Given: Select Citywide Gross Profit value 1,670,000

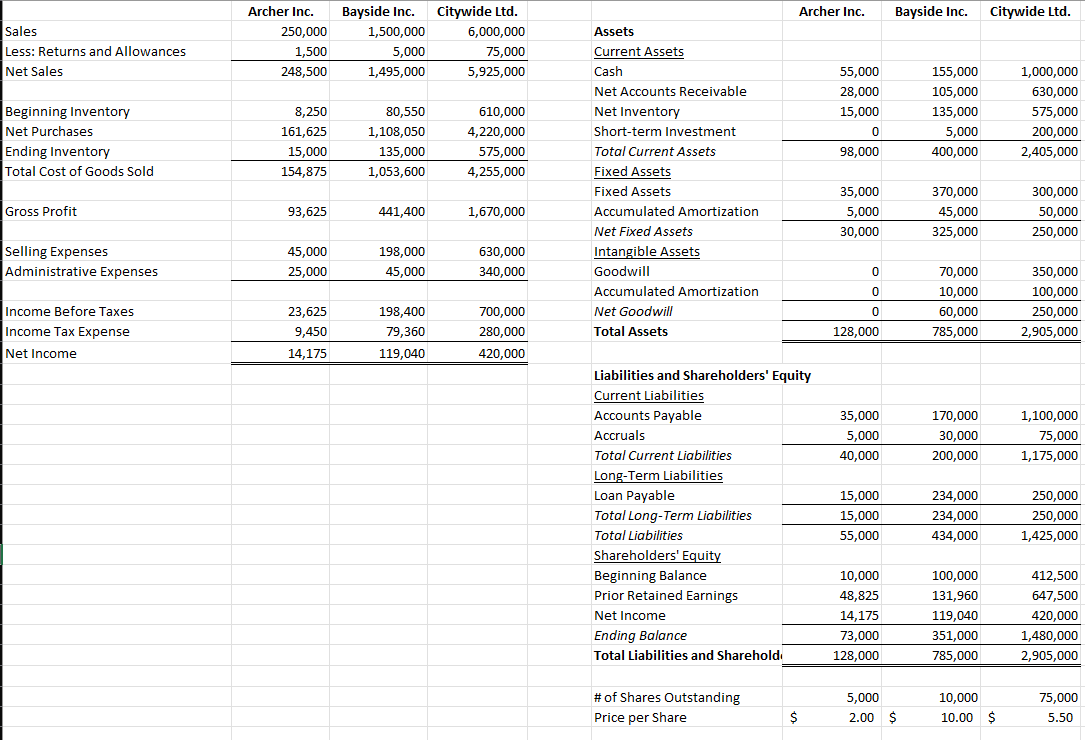Looking at the screenshot, I should pyautogui.click(x=496, y=212).
